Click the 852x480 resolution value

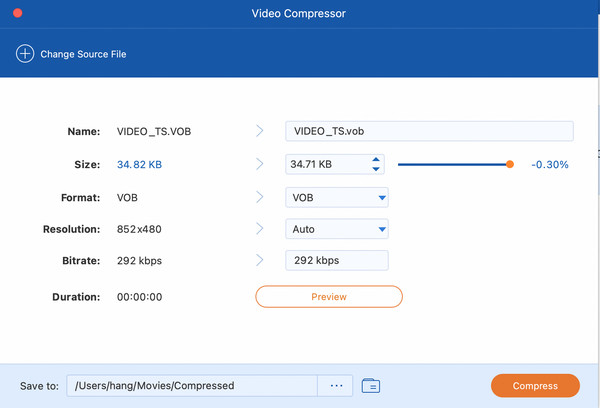pos(139,229)
